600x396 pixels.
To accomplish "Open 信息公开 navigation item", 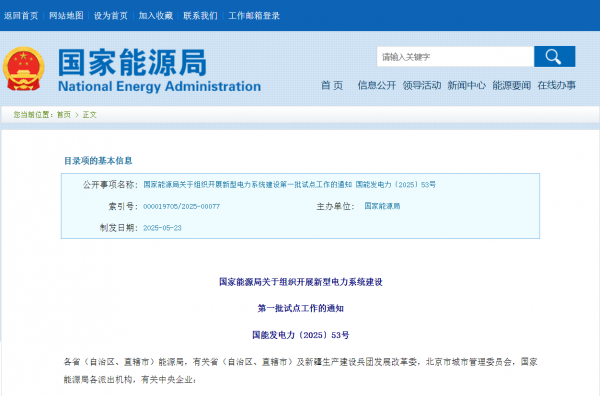I will click(x=377, y=85).
